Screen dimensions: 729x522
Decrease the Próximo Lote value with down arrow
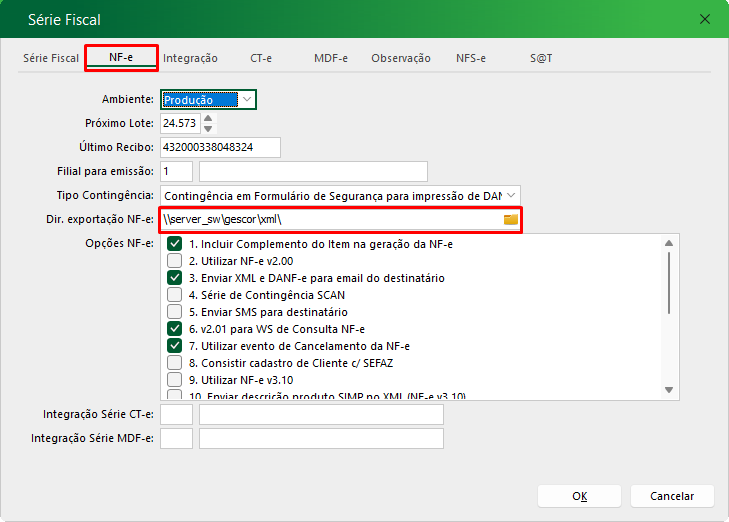[208, 129]
